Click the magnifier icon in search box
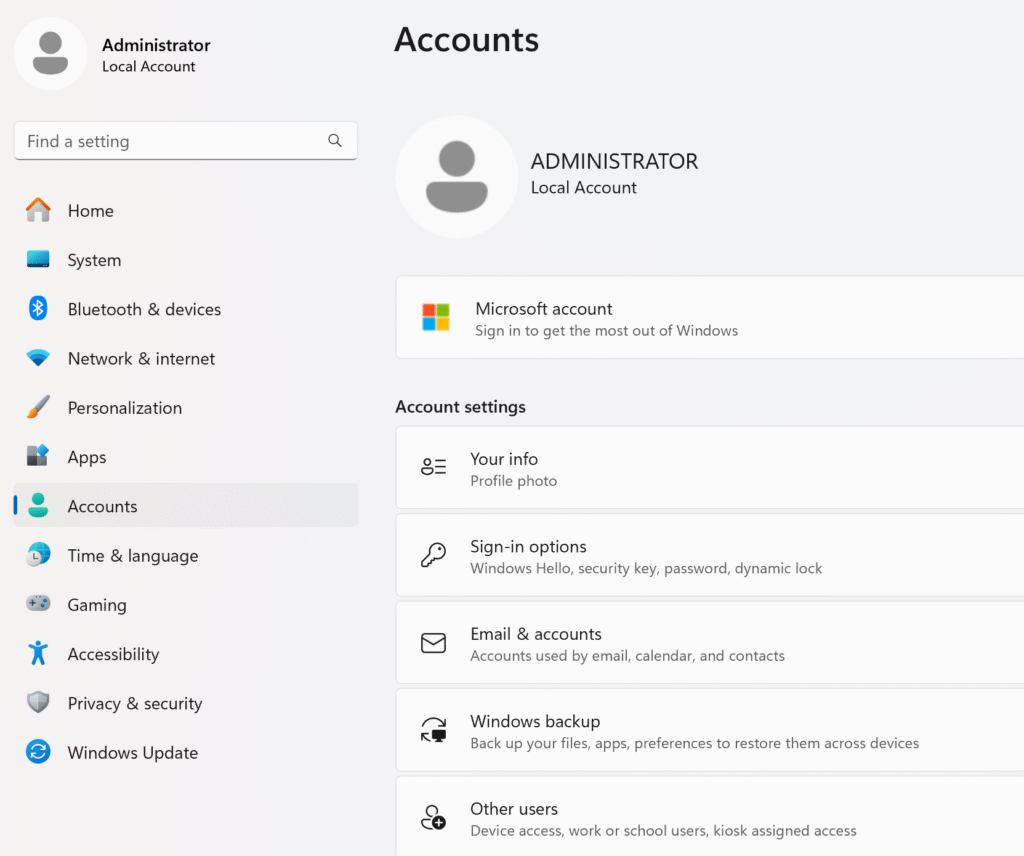1024x856 pixels. pyautogui.click(x=335, y=141)
